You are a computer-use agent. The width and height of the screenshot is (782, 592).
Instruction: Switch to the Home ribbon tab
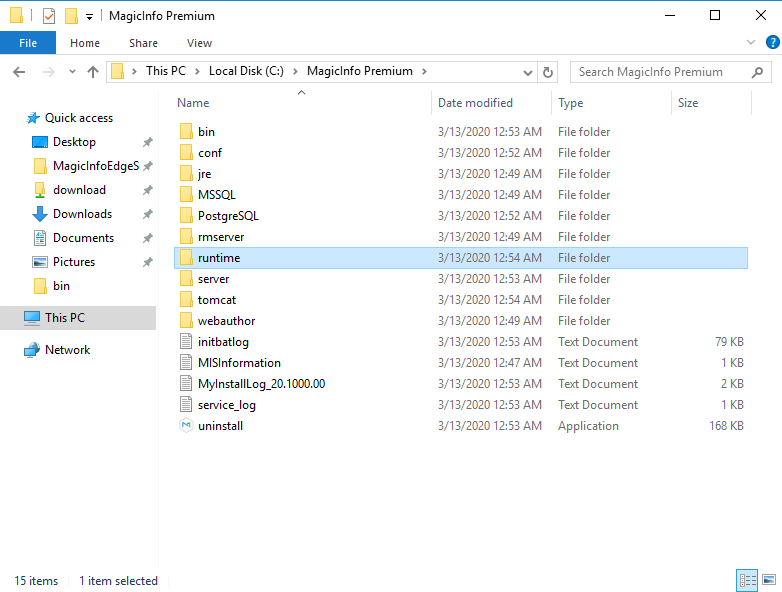[85, 43]
